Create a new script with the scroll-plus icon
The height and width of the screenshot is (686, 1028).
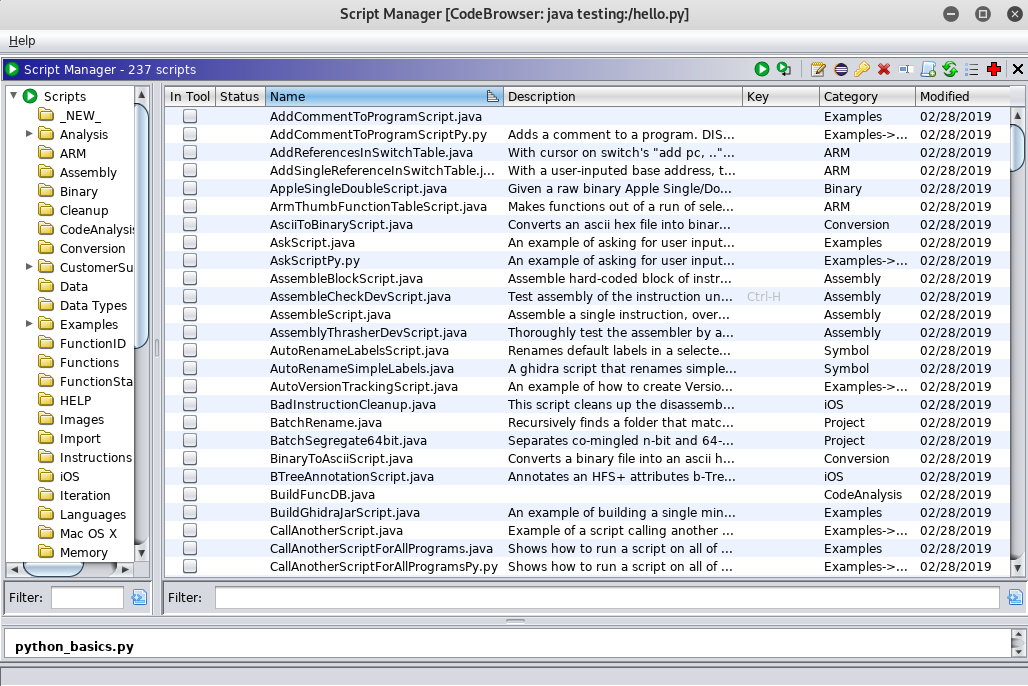click(928, 69)
